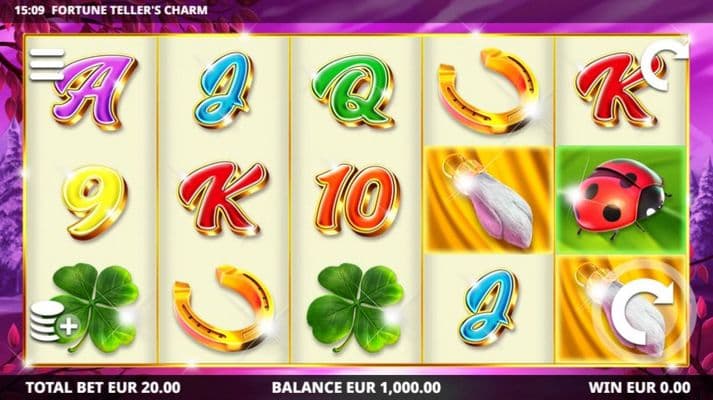Click the Total Bet EUR 20.00 label
The image size is (713, 400).
[x=103, y=388]
